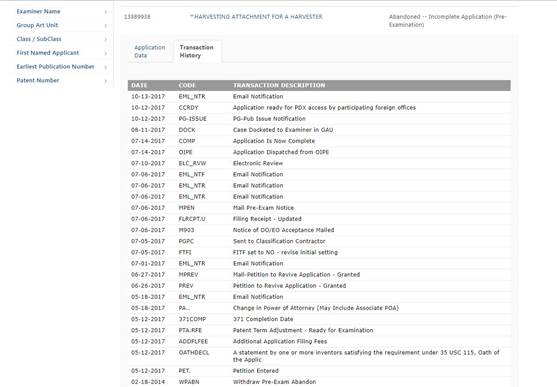Expand the Group Art Unit filter
Viewport: 557px width, 387px height.
point(61,26)
